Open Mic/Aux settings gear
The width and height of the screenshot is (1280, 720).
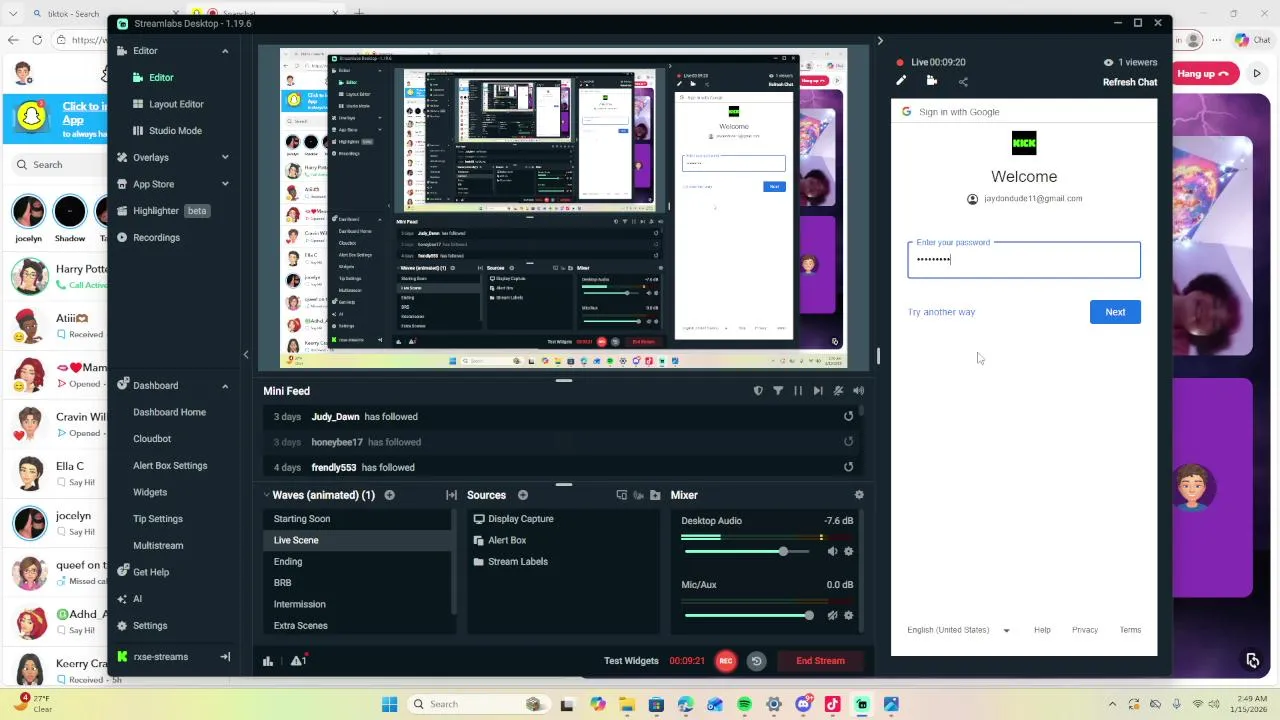click(x=848, y=616)
